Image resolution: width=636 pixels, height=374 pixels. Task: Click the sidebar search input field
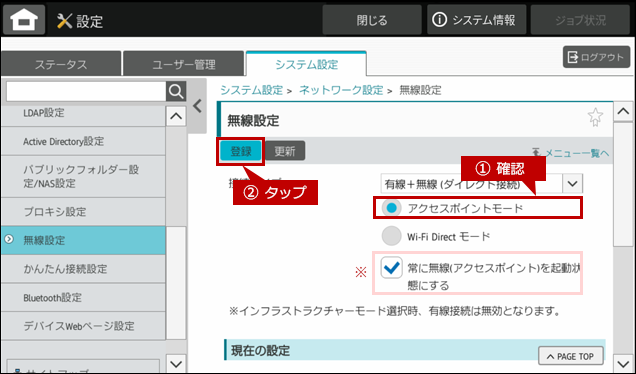point(86,92)
